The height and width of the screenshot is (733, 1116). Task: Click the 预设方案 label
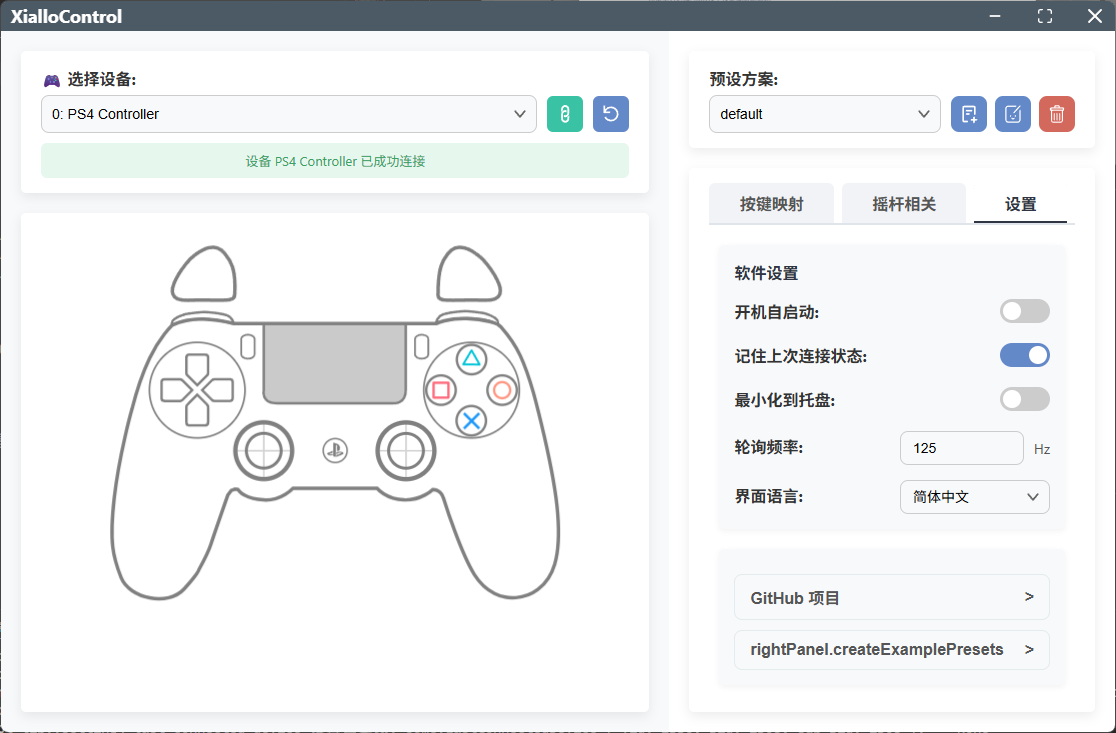coord(744,79)
